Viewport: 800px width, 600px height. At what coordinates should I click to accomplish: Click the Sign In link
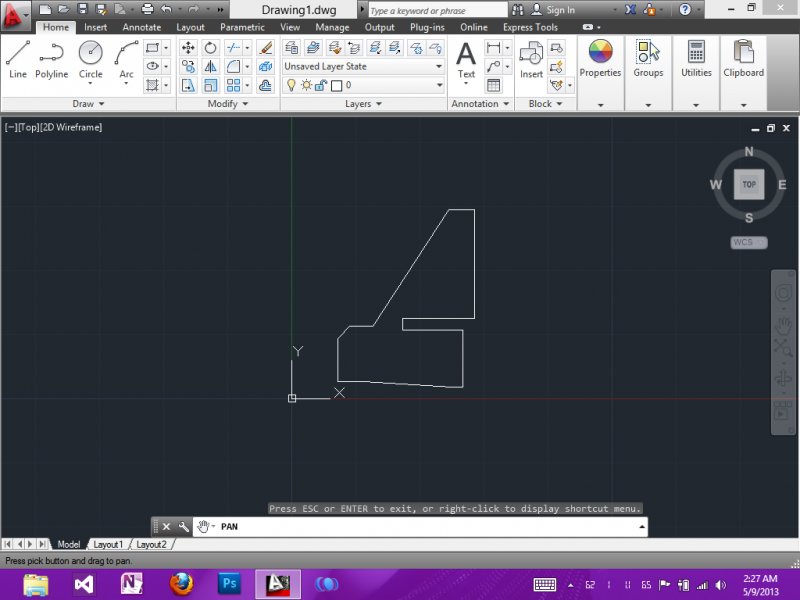pos(560,10)
